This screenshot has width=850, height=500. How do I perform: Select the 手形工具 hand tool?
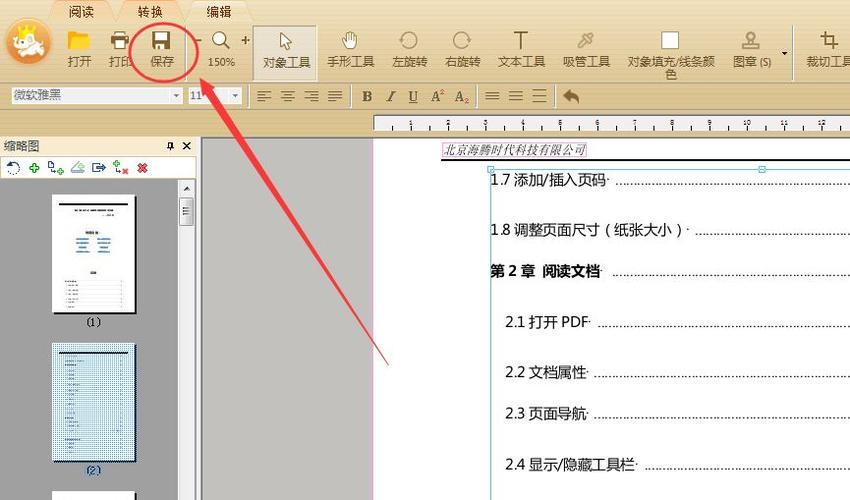coord(350,50)
